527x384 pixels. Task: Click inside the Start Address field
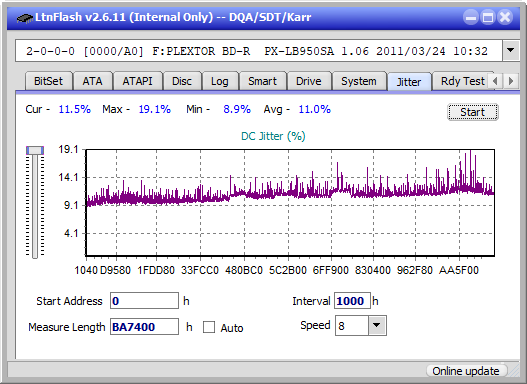tap(145, 301)
